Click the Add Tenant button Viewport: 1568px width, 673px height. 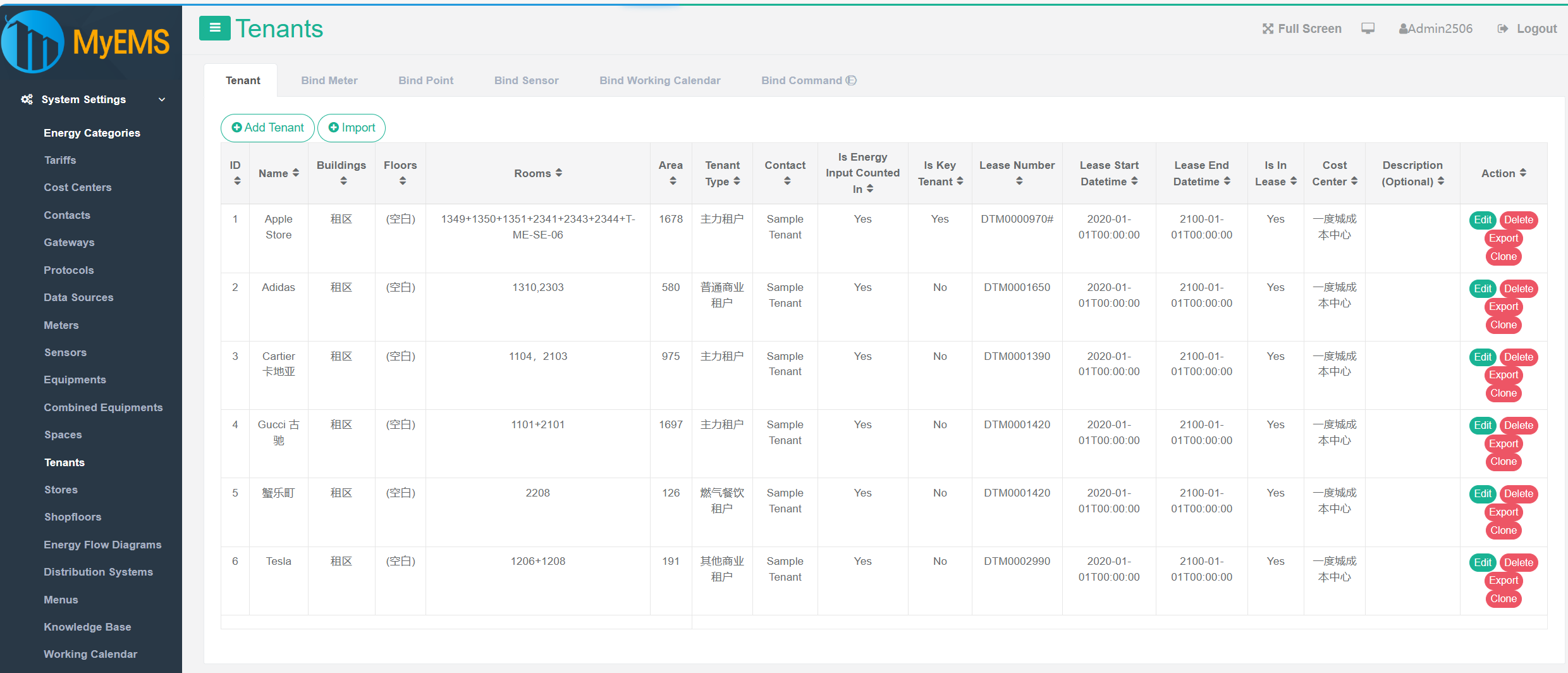point(267,128)
